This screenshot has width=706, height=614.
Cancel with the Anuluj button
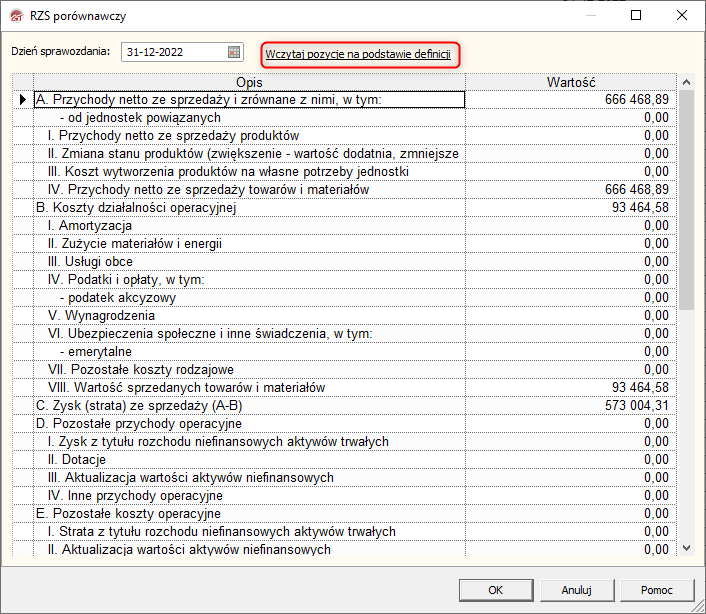point(577,590)
